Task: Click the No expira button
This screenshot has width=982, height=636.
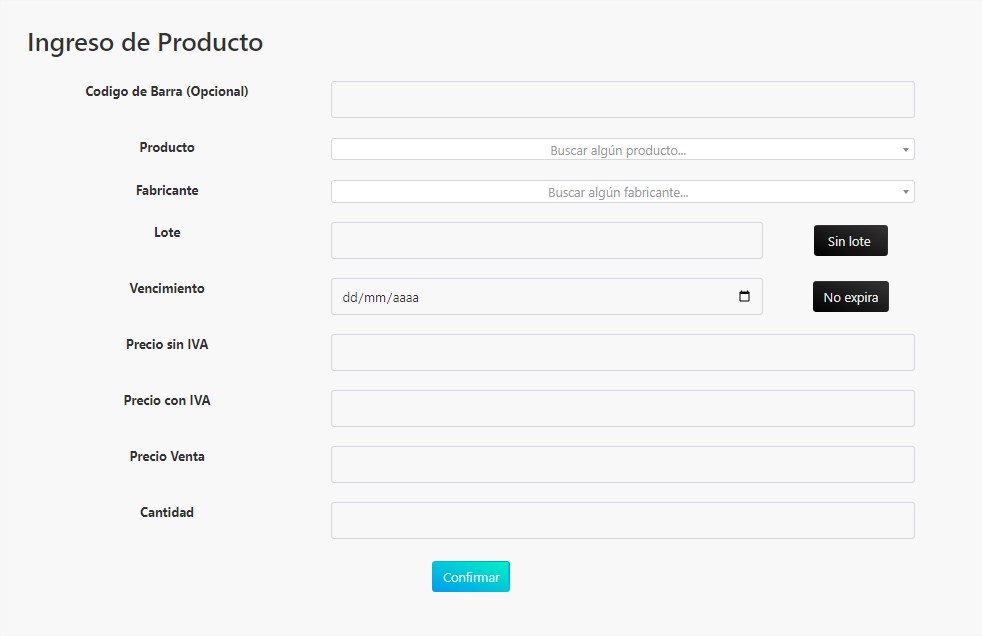Action: (x=850, y=297)
